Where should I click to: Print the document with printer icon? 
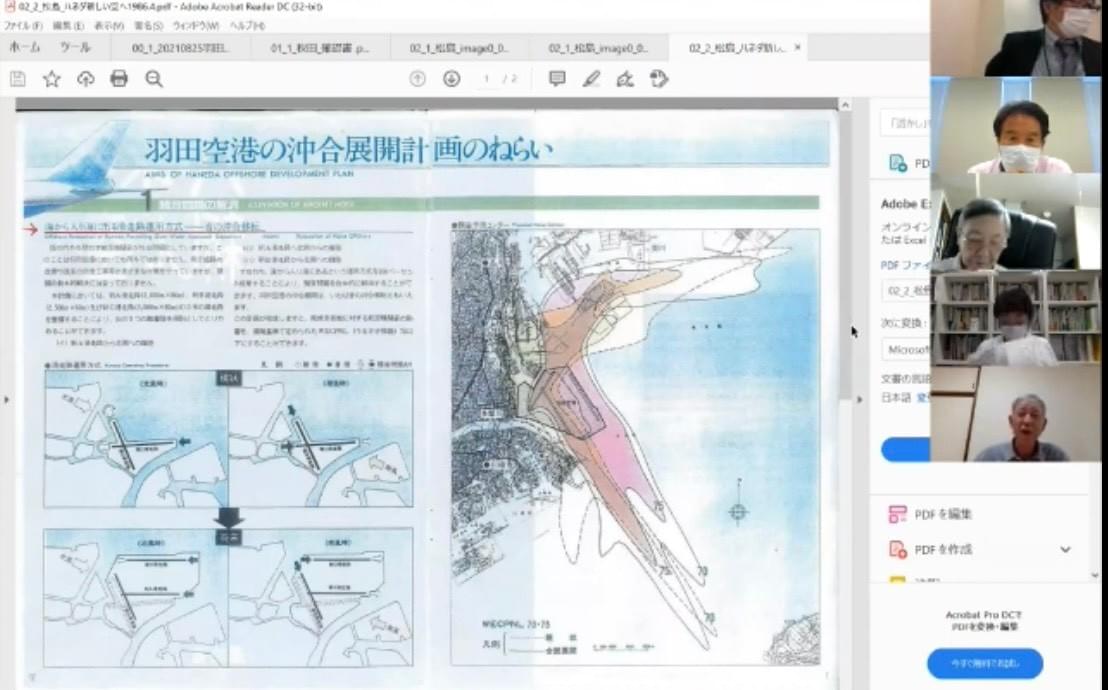pos(119,79)
